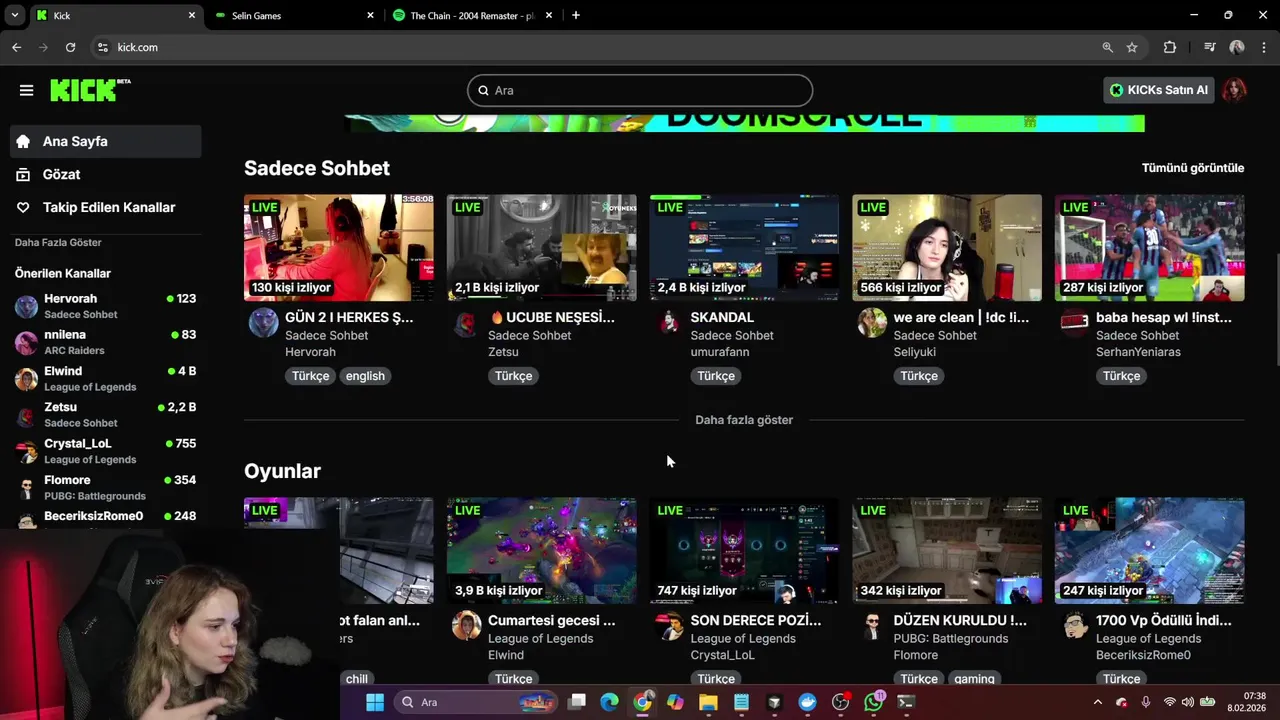Screen dimensions: 1280x720
Task: Open BeceriksizRome0 stream thumbnail
Action: pyautogui.click(x=1150, y=550)
